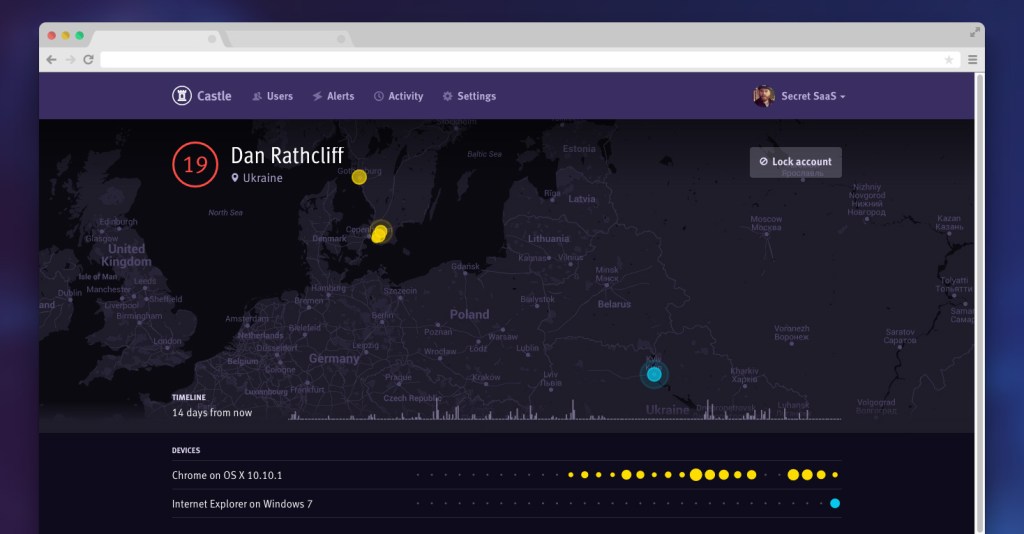This screenshot has height=534, width=1024.
Task: Reload the page with the refresh icon
Action: tap(88, 60)
